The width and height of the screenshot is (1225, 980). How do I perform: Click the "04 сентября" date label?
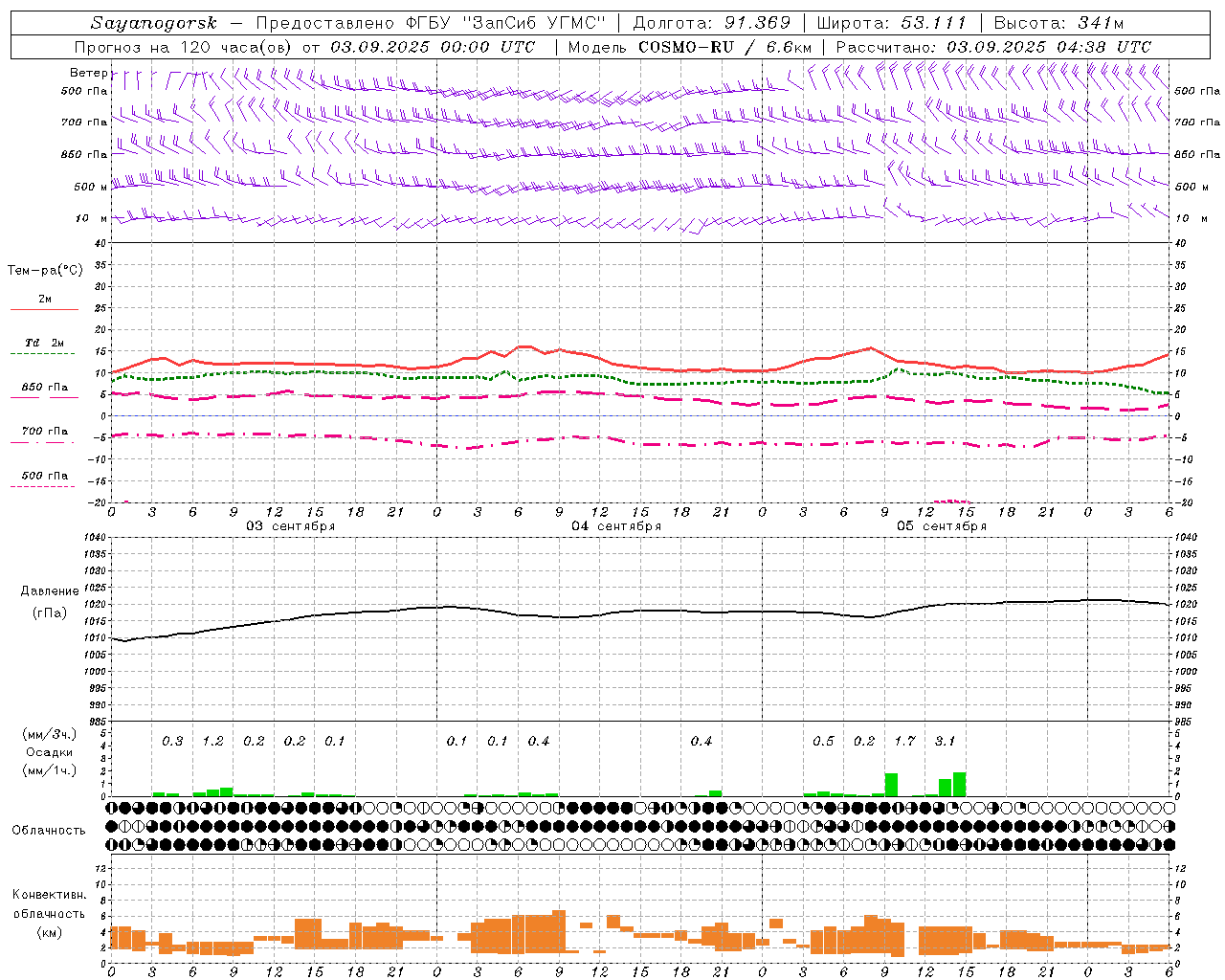[616, 525]
